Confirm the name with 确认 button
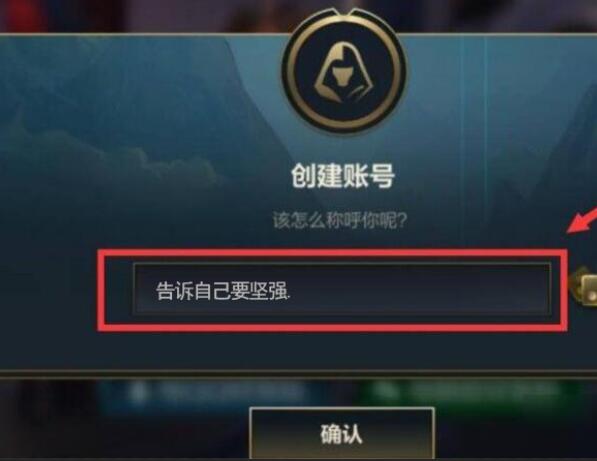 coord(342,433)
